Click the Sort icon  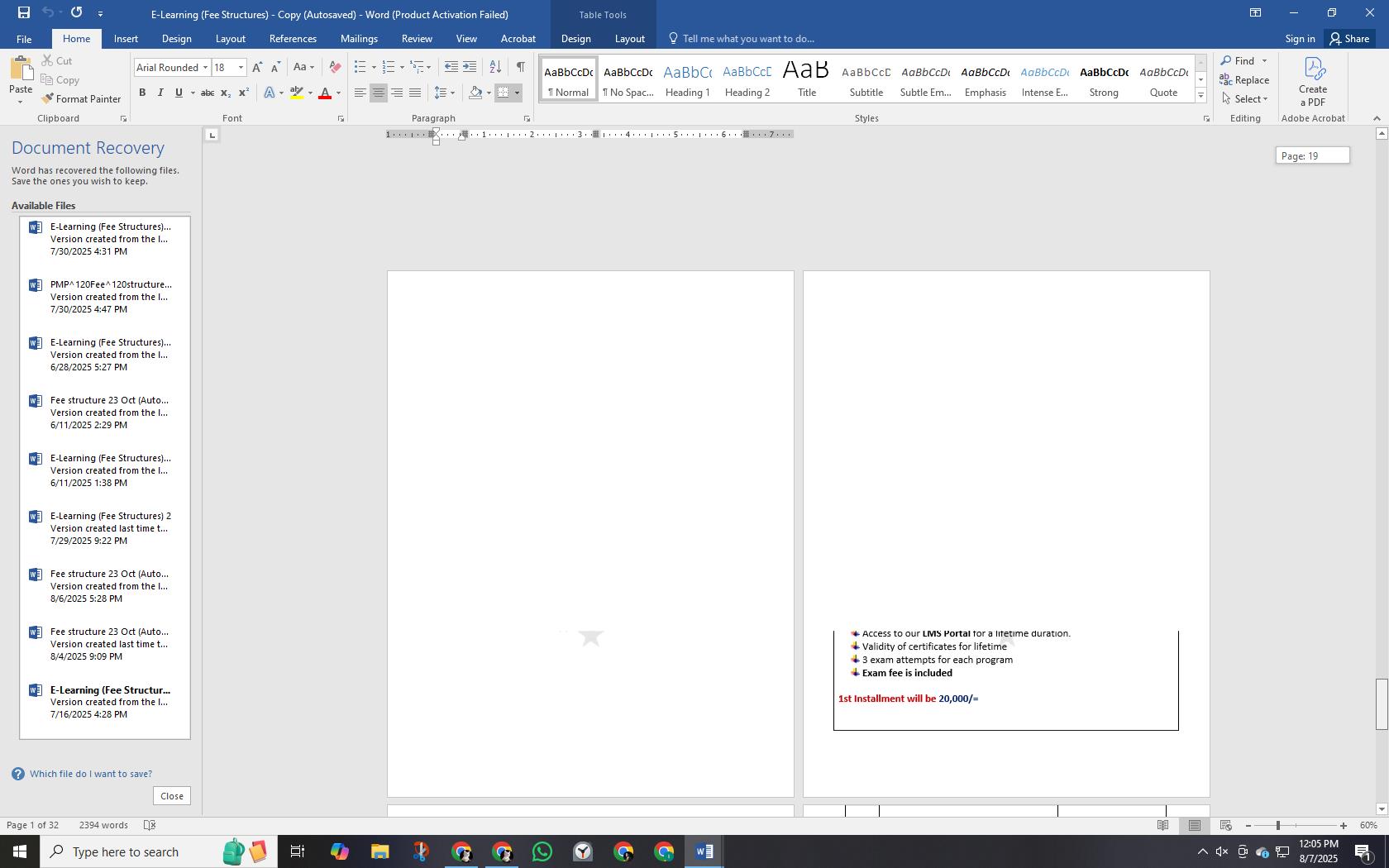tap(495, 67)
